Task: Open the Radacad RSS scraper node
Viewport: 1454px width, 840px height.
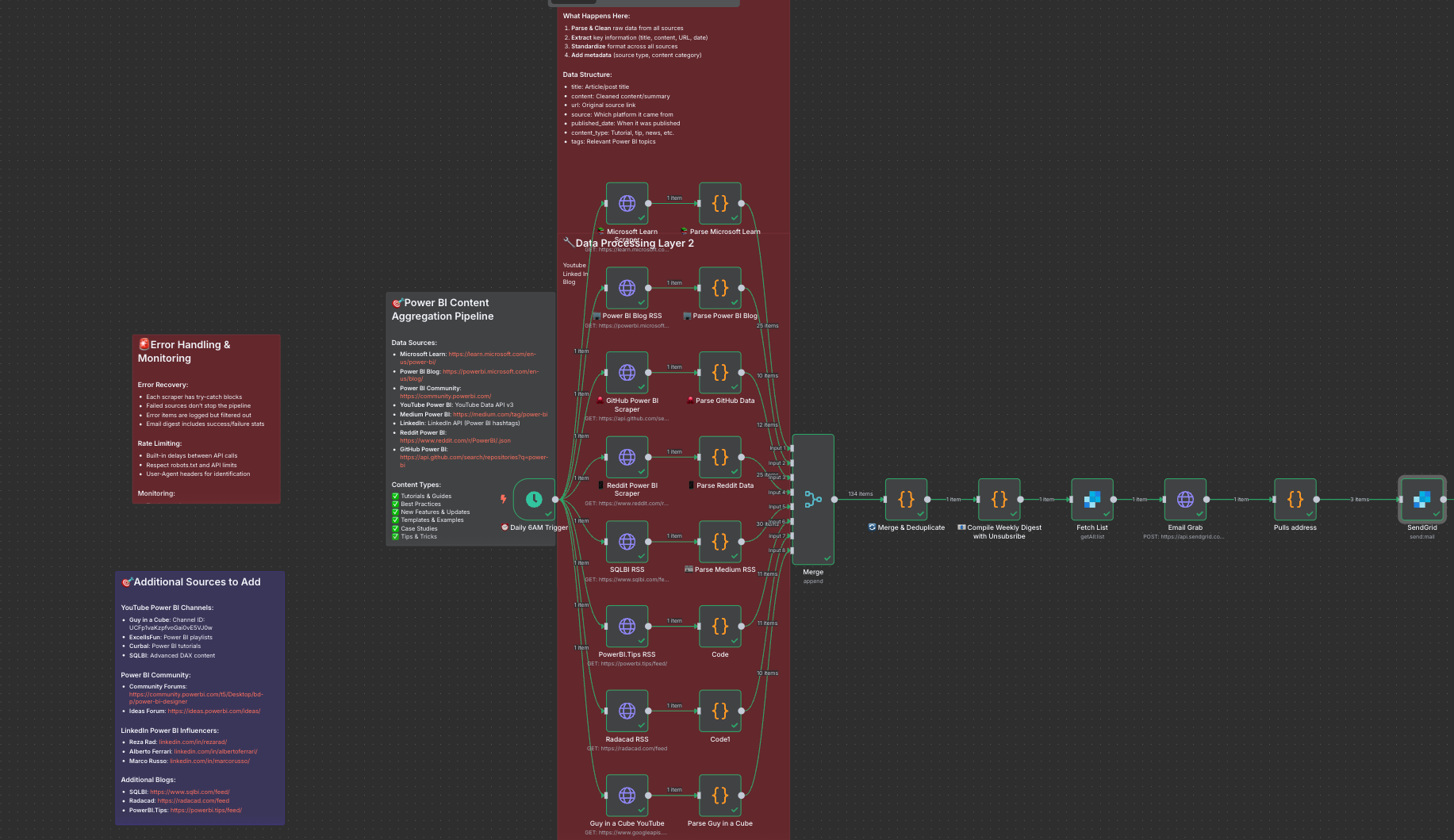Action: [x=627, y=711]
